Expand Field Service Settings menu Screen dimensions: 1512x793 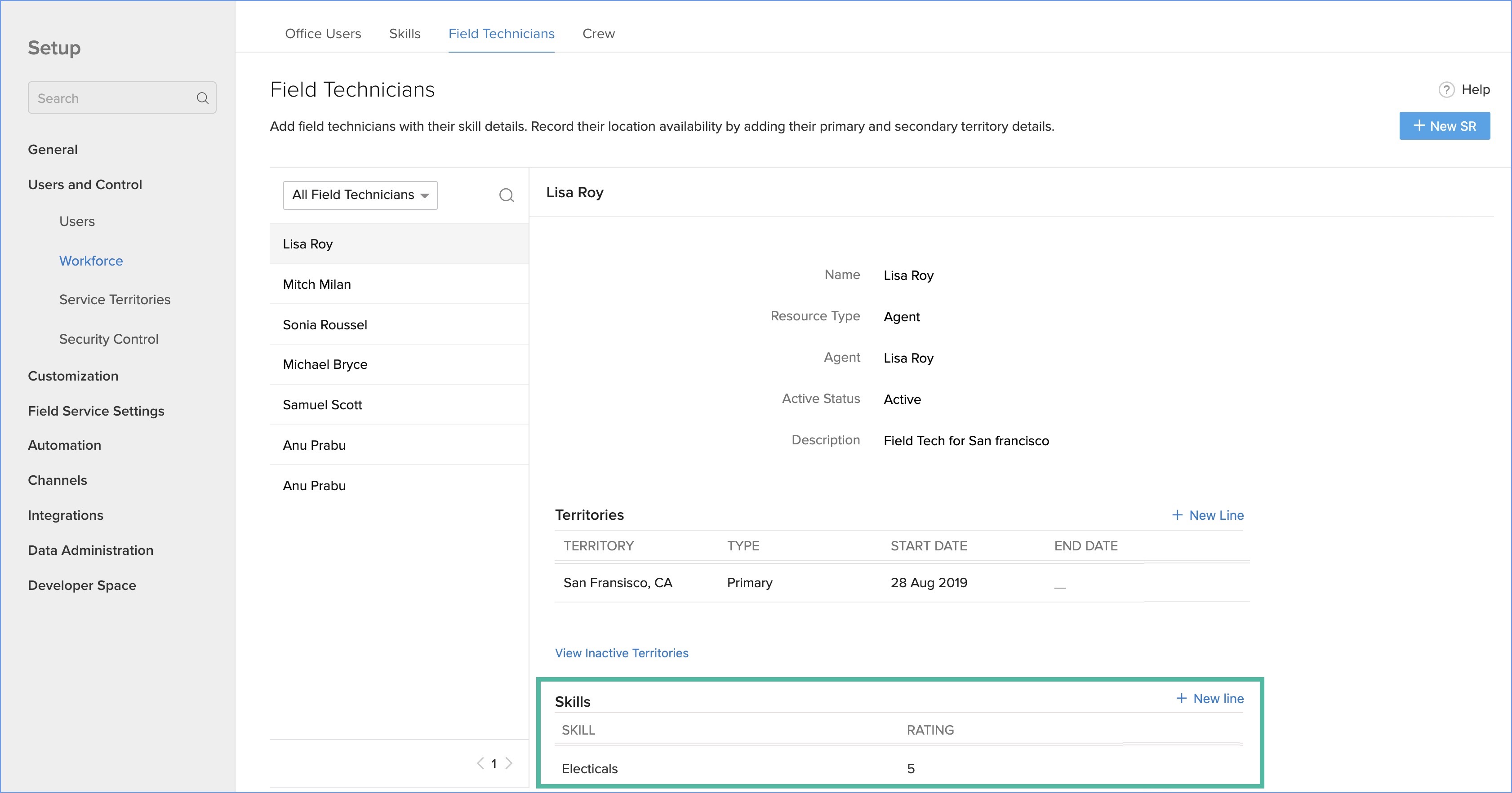(x=96, y=411)
